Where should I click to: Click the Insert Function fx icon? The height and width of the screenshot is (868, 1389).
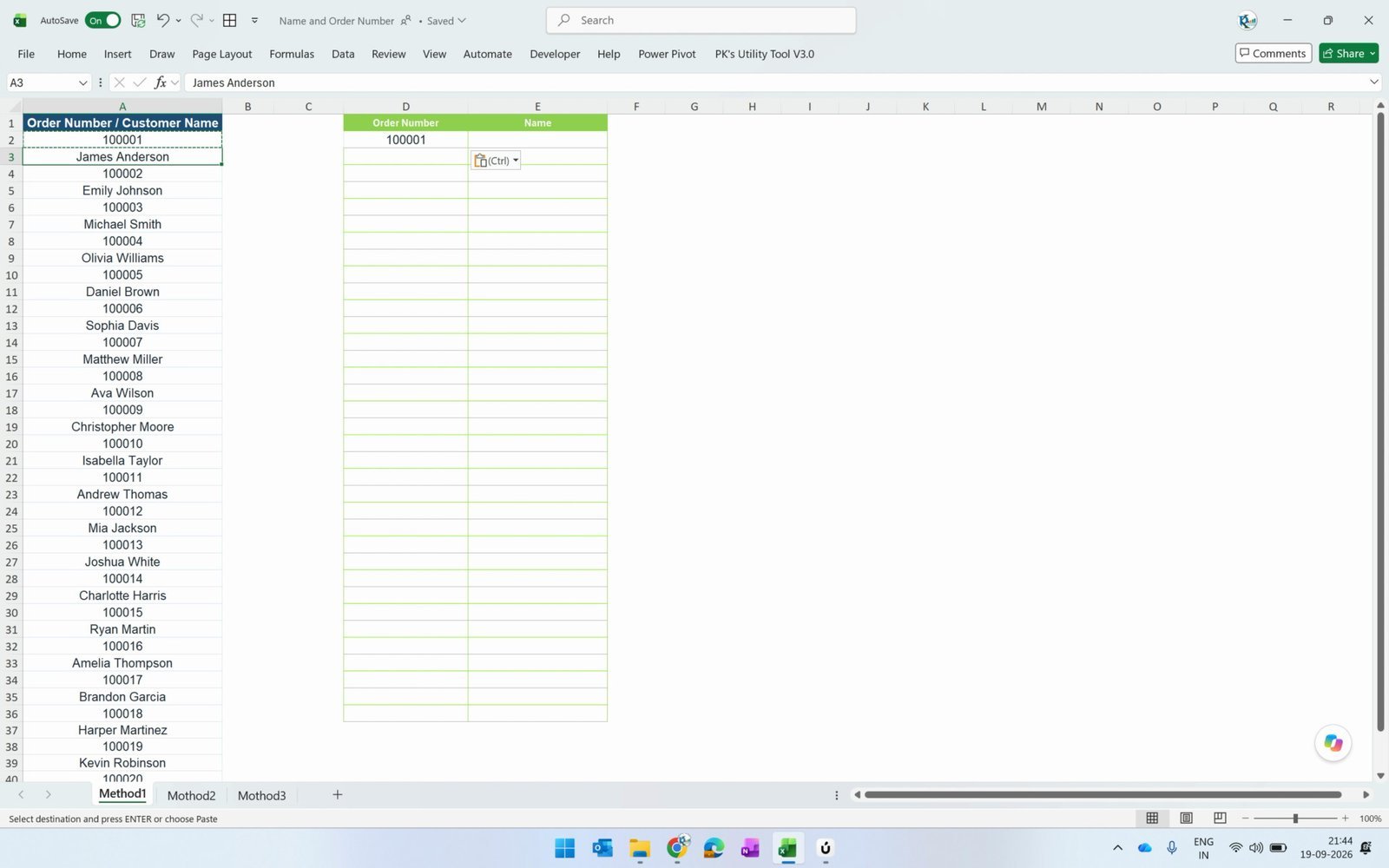[x=160, y=82]
